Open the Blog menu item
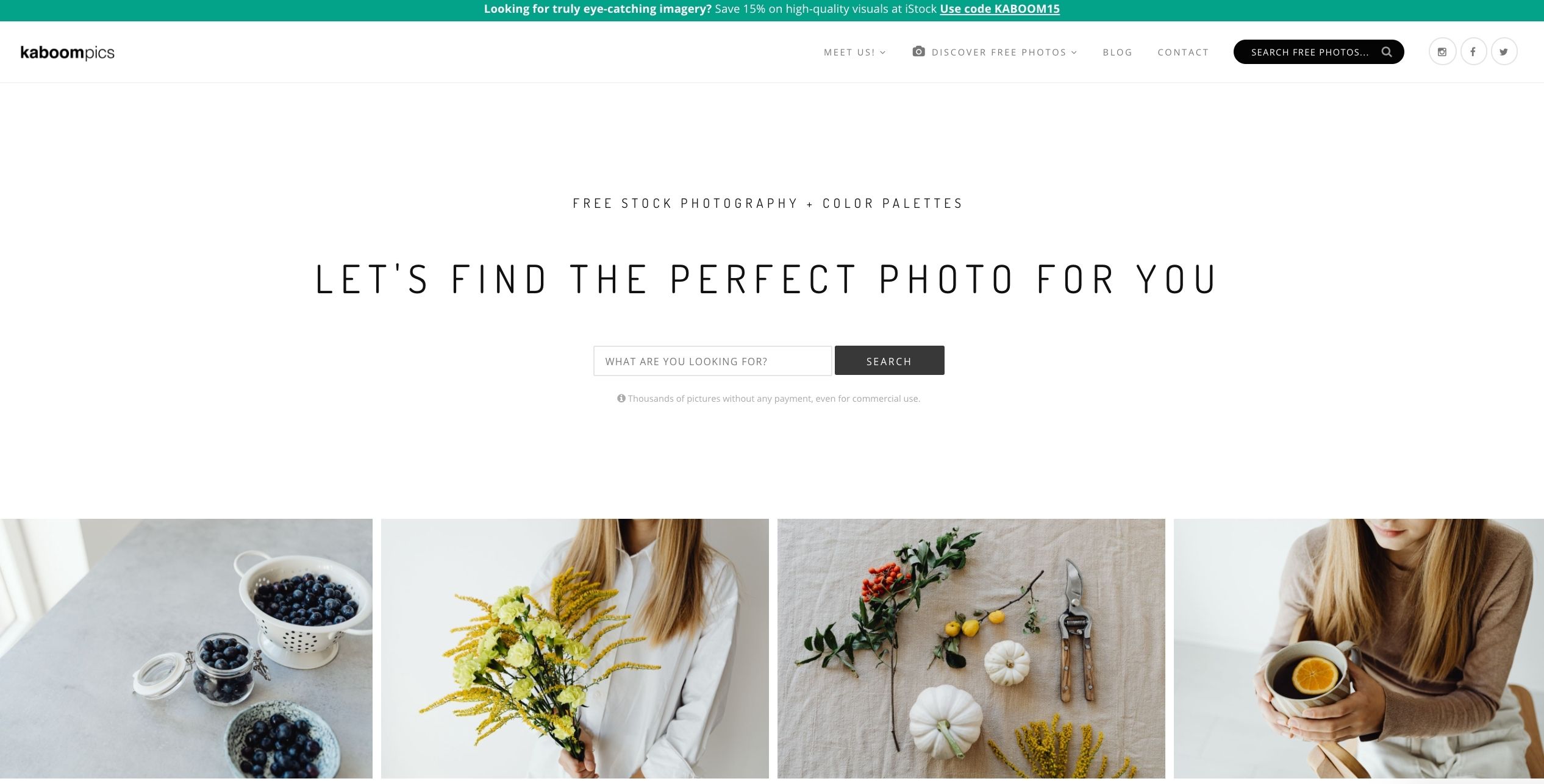The width and height of the screenshot is (1544, 784). click(x=1117, y=52)
